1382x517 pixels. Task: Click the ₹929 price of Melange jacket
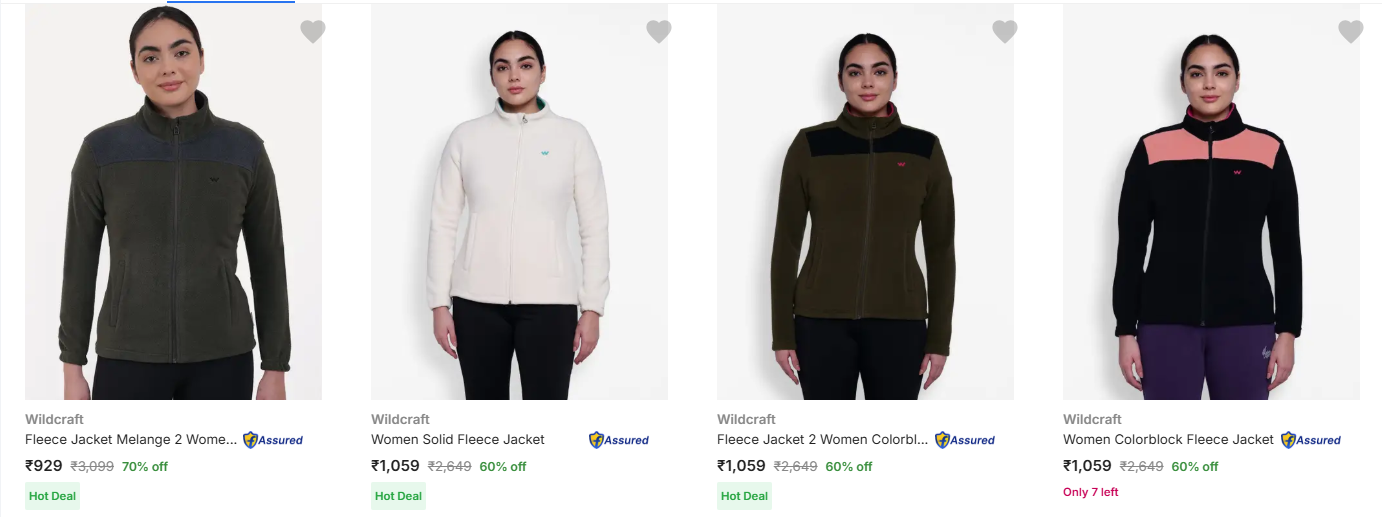click(x=44, y=466)
